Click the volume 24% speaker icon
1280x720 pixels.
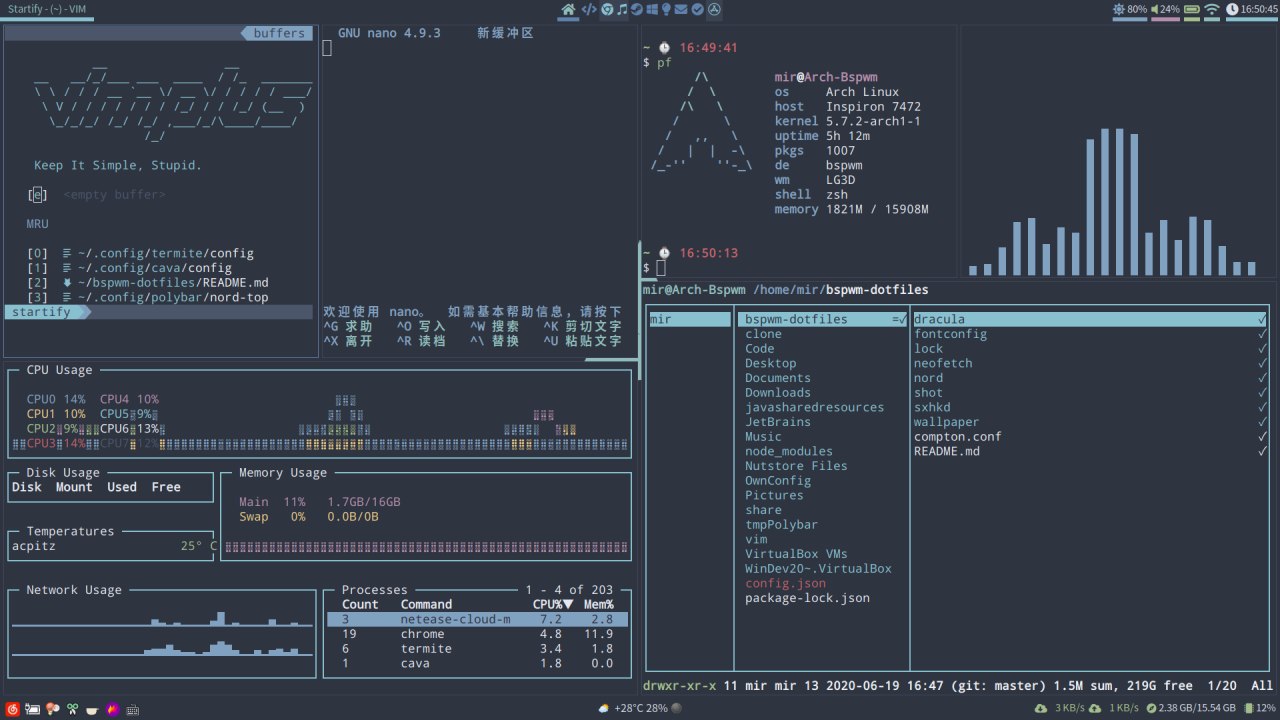[x=1157, y=9]
